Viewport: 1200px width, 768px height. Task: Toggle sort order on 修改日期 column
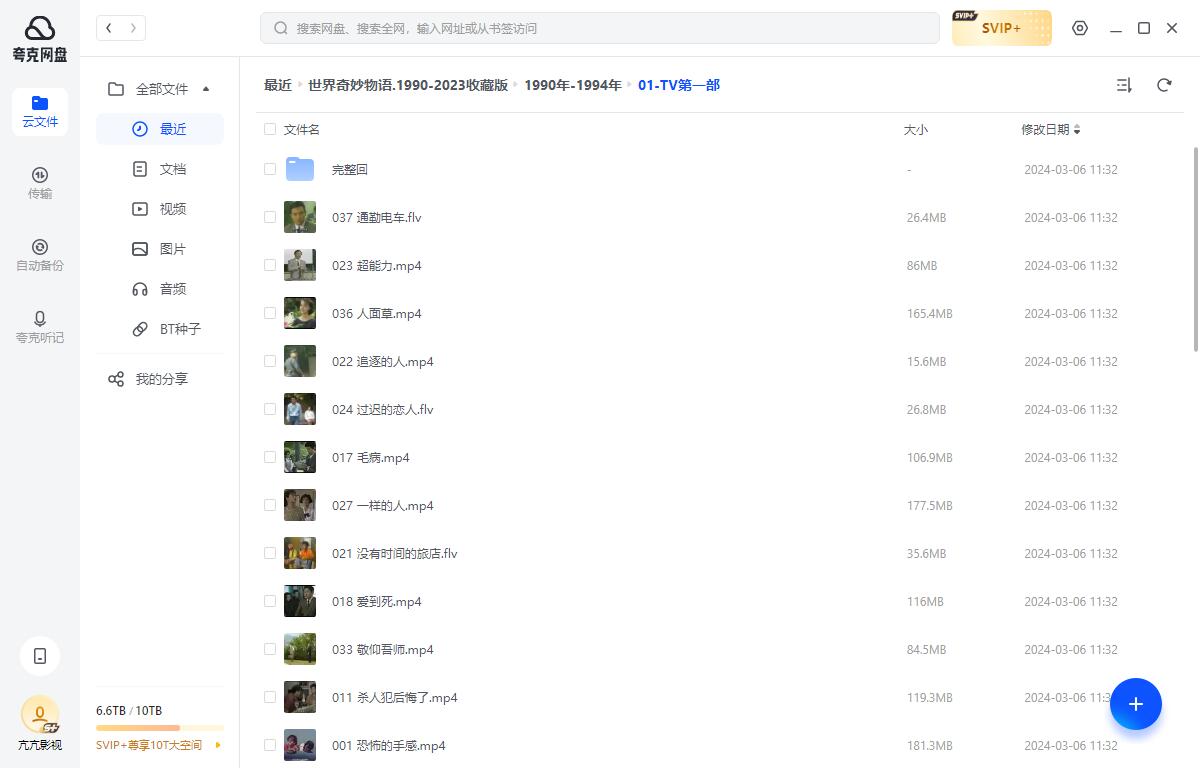point(1050,130)
